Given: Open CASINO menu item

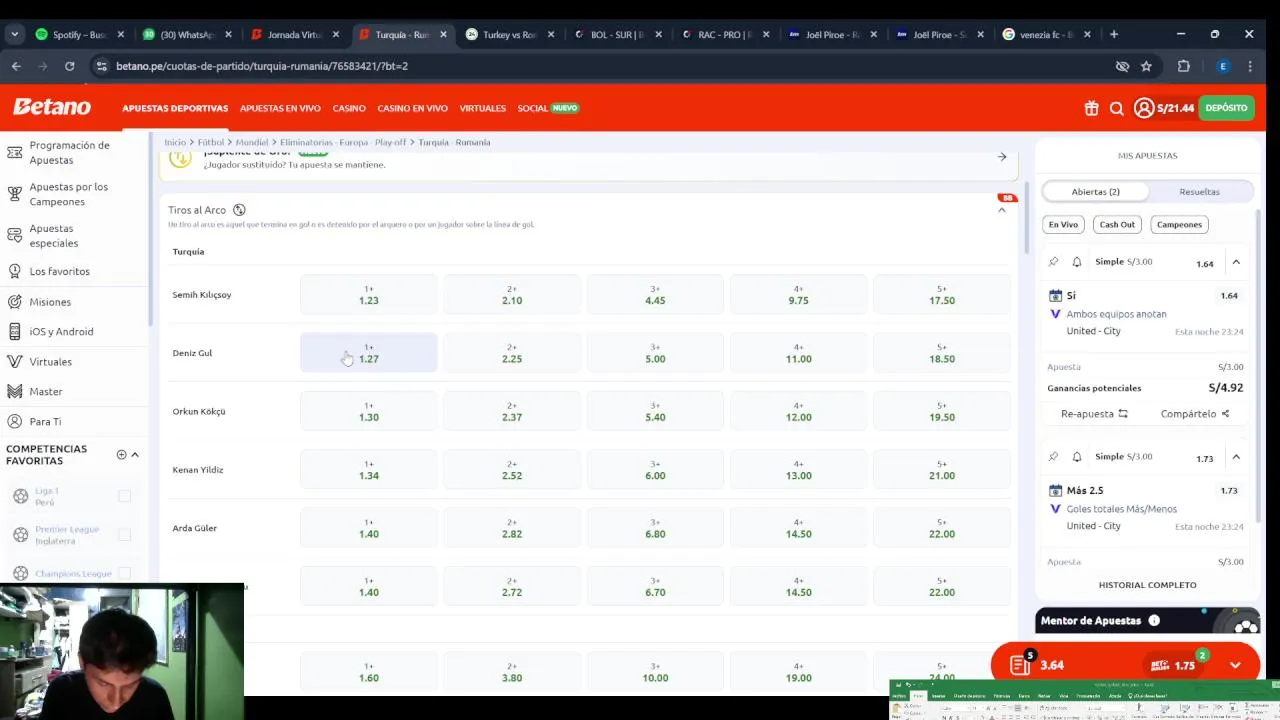Looking at the screenshot, I should [349, 108].
